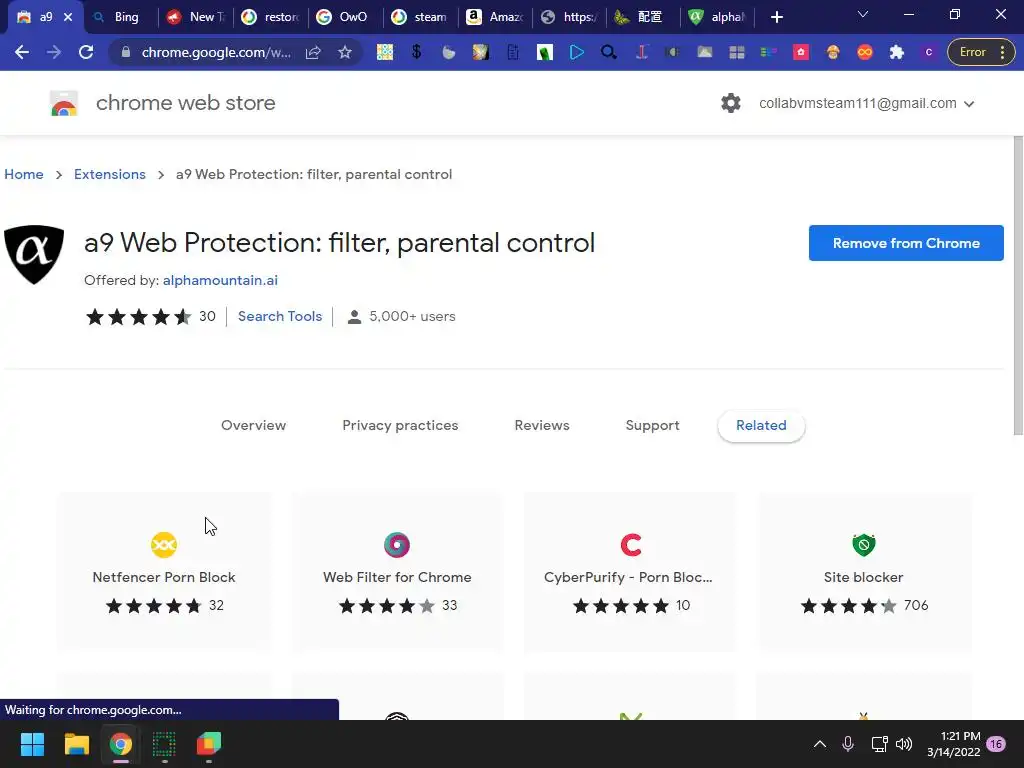
Task: Click the browser forward arrow
Action: pyautogui.click(x=54, y=52)
